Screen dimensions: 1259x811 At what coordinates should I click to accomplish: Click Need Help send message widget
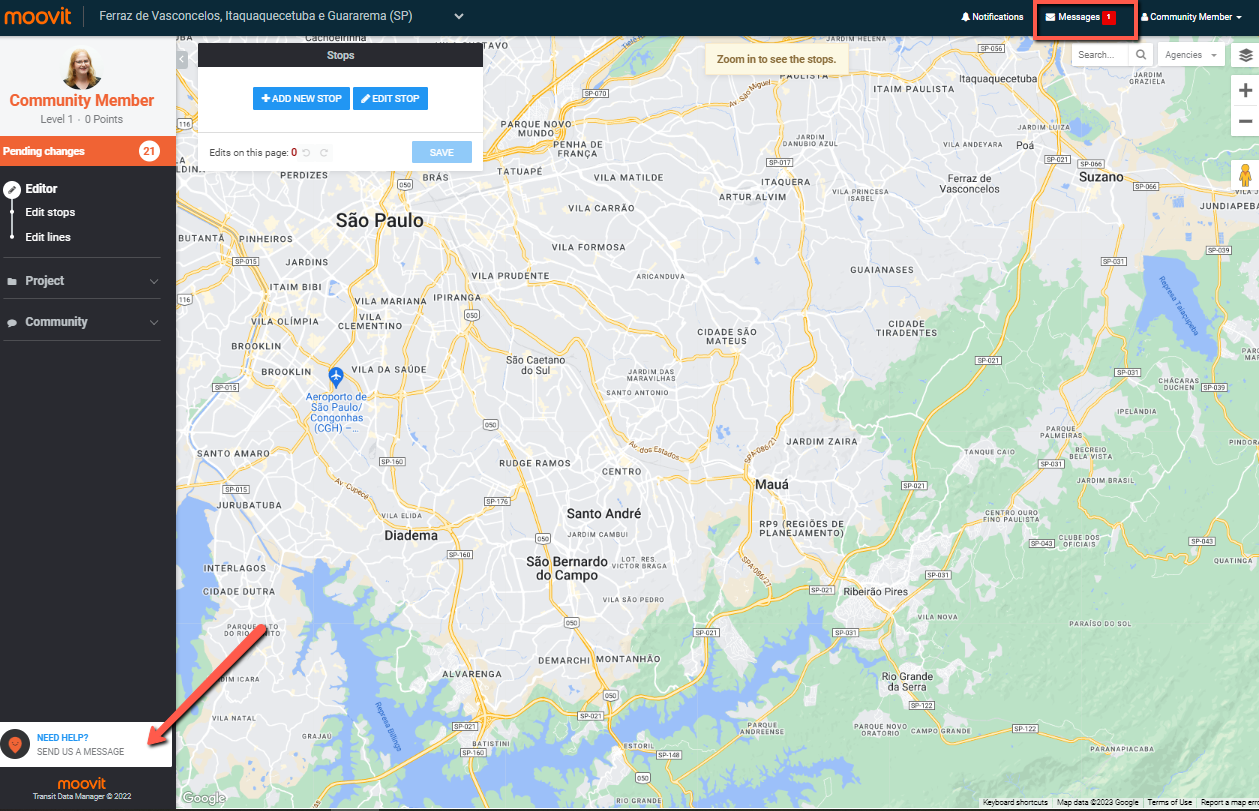86,744
